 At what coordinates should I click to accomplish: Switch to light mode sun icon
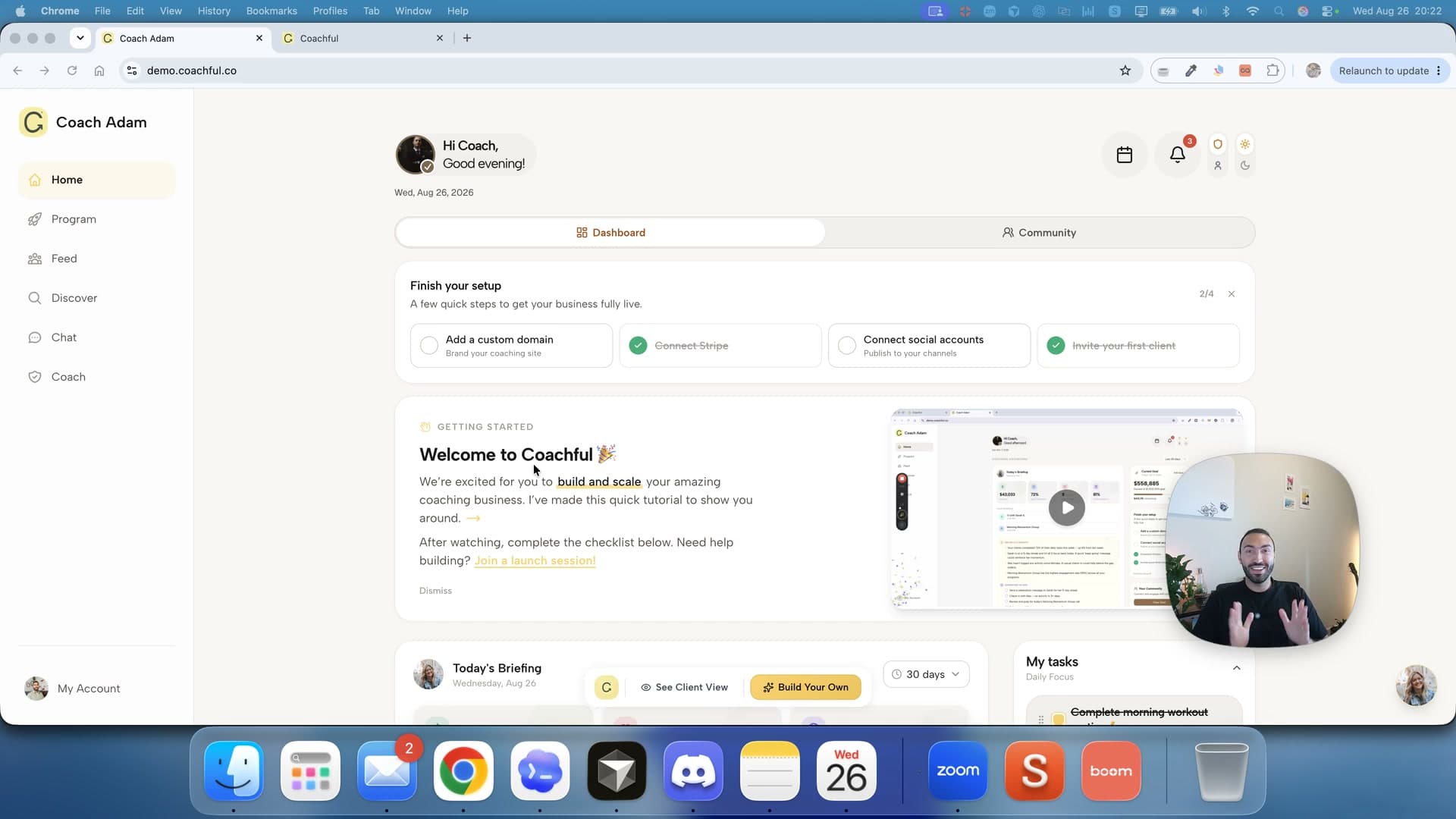point(1244,144)
